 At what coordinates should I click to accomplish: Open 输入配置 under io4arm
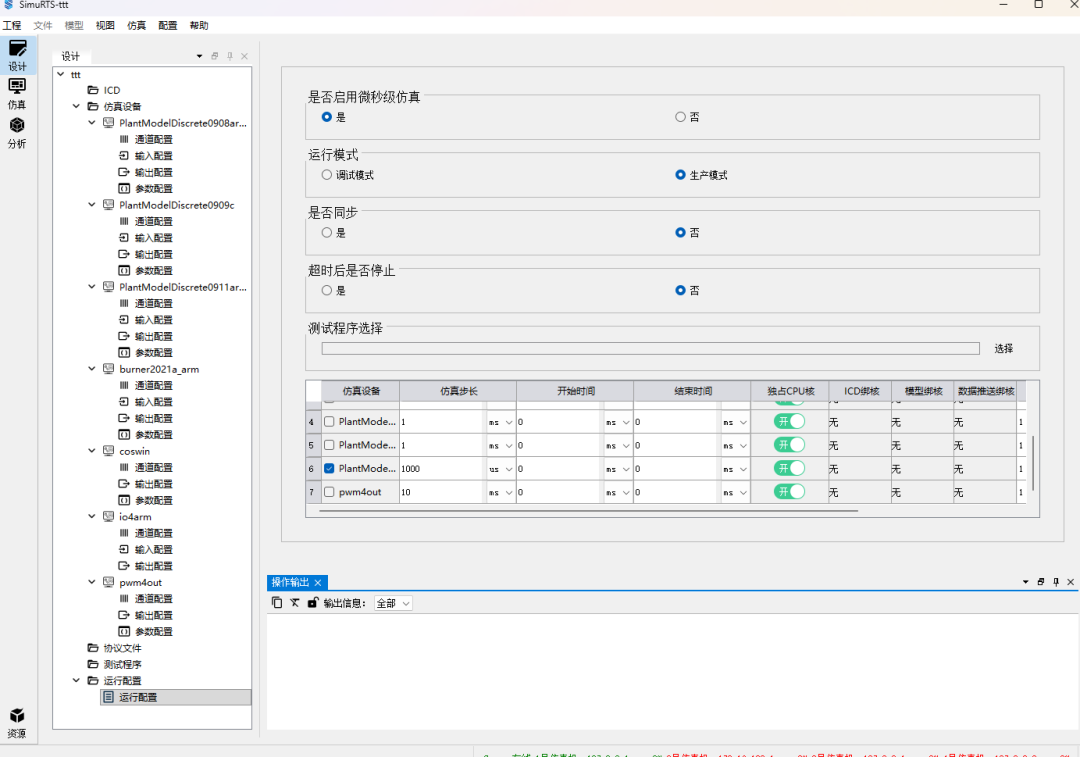(x=154, y=550)
